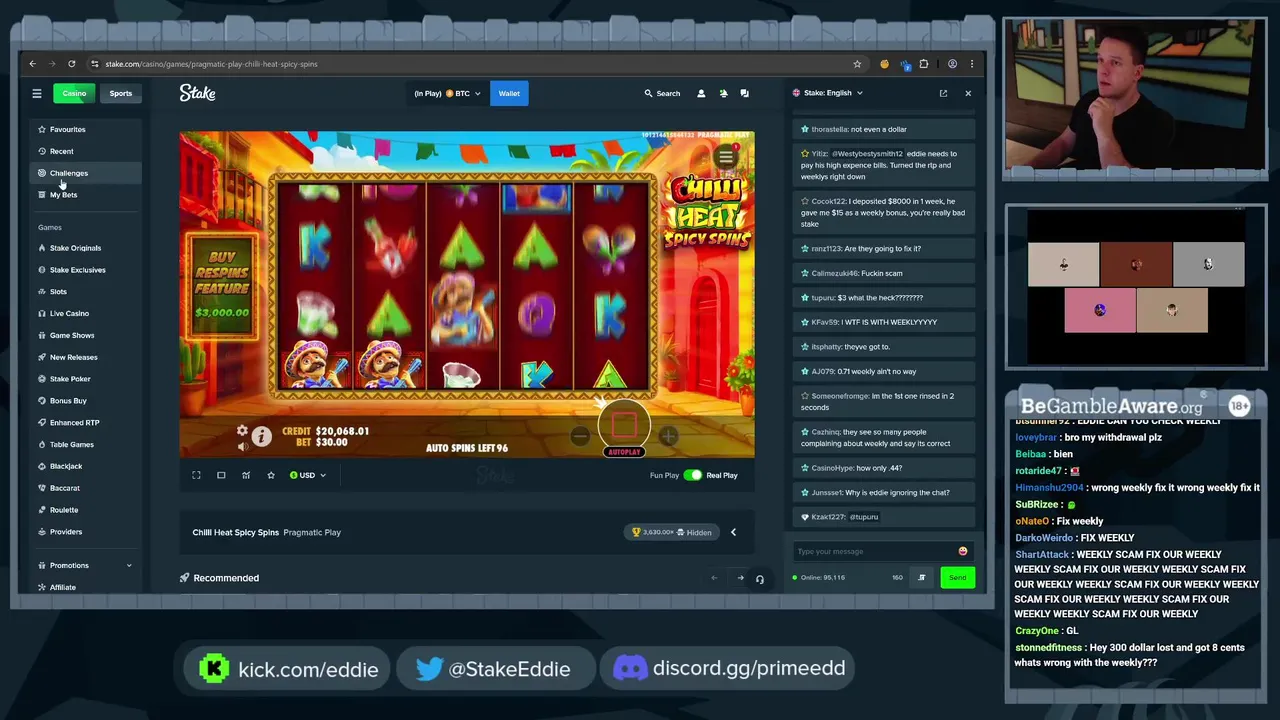Buy the Respins Feature for $3,000
This screenshot has width=1280, height=720.
pos(222,286)
